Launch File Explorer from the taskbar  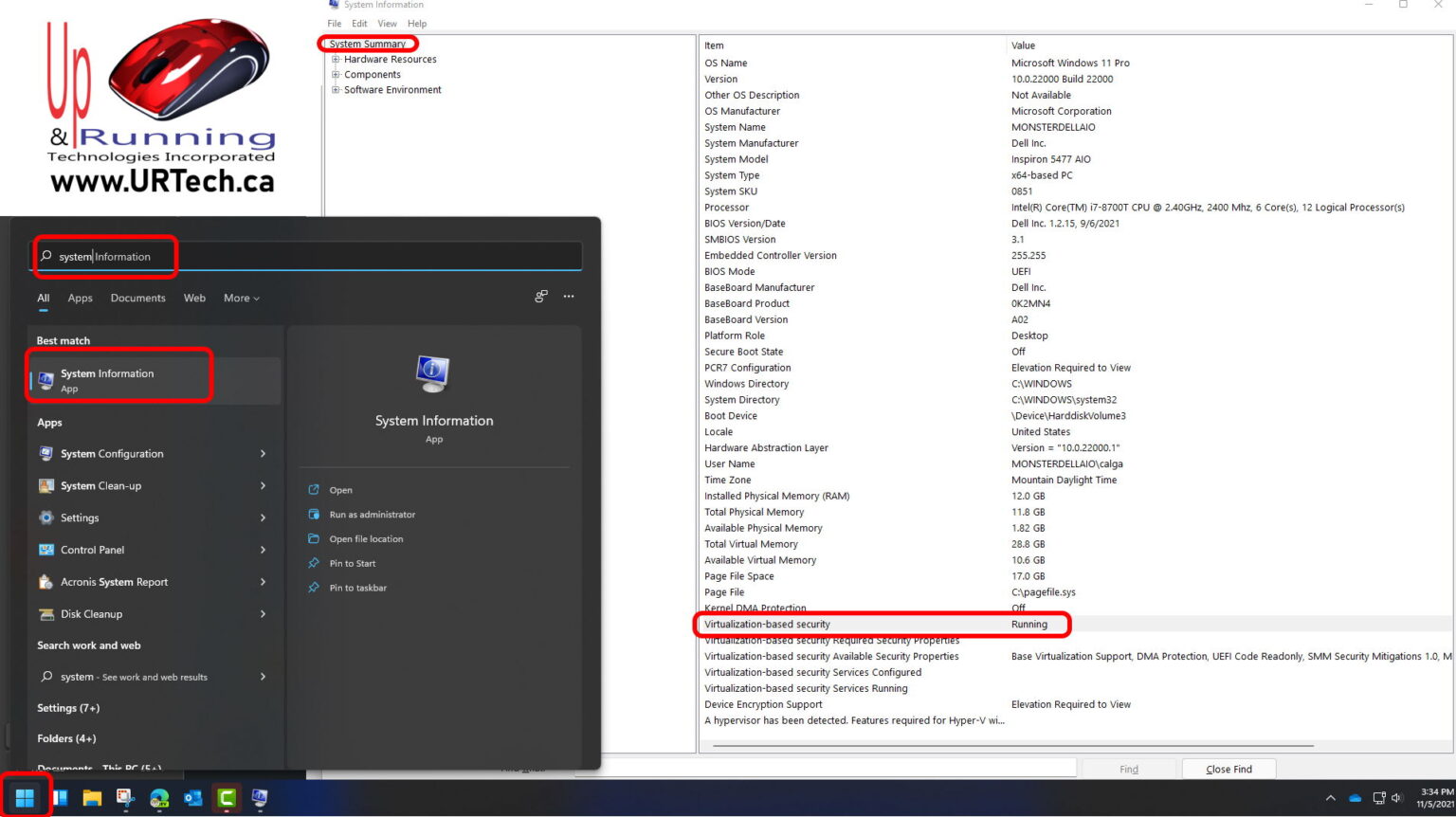click(x=91, y=797)
